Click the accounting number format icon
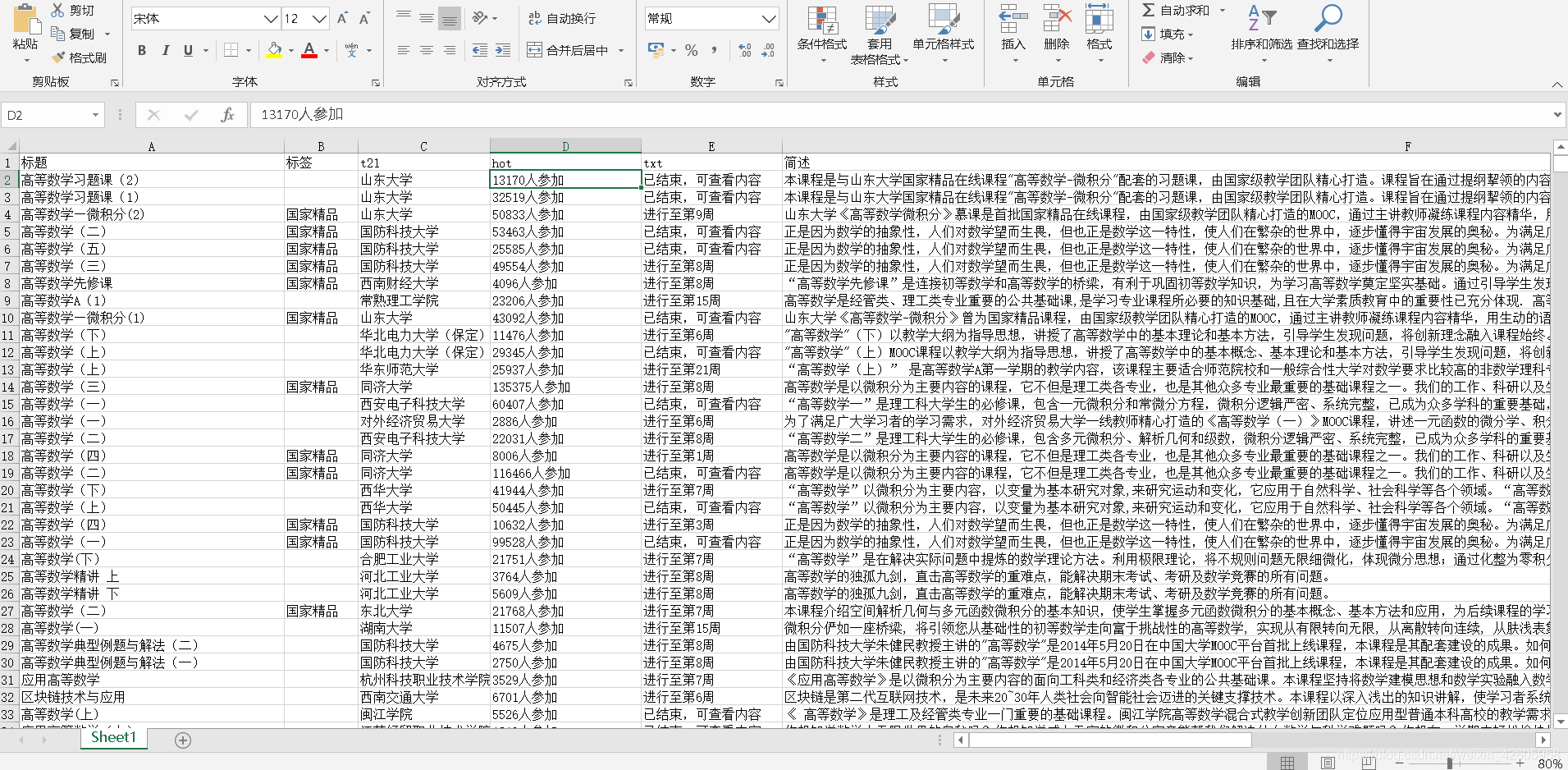 [656, 50]
